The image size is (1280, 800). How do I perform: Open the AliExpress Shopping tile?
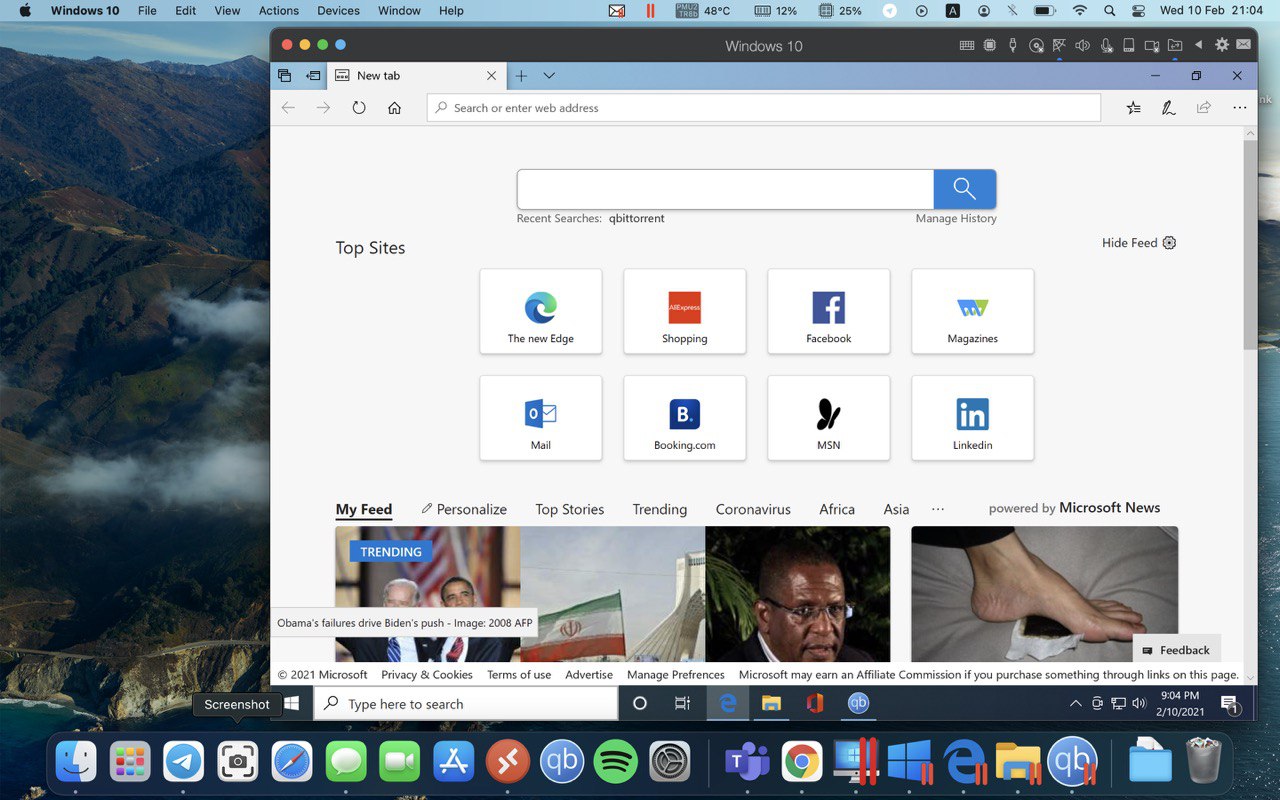(x=685, y=311)
